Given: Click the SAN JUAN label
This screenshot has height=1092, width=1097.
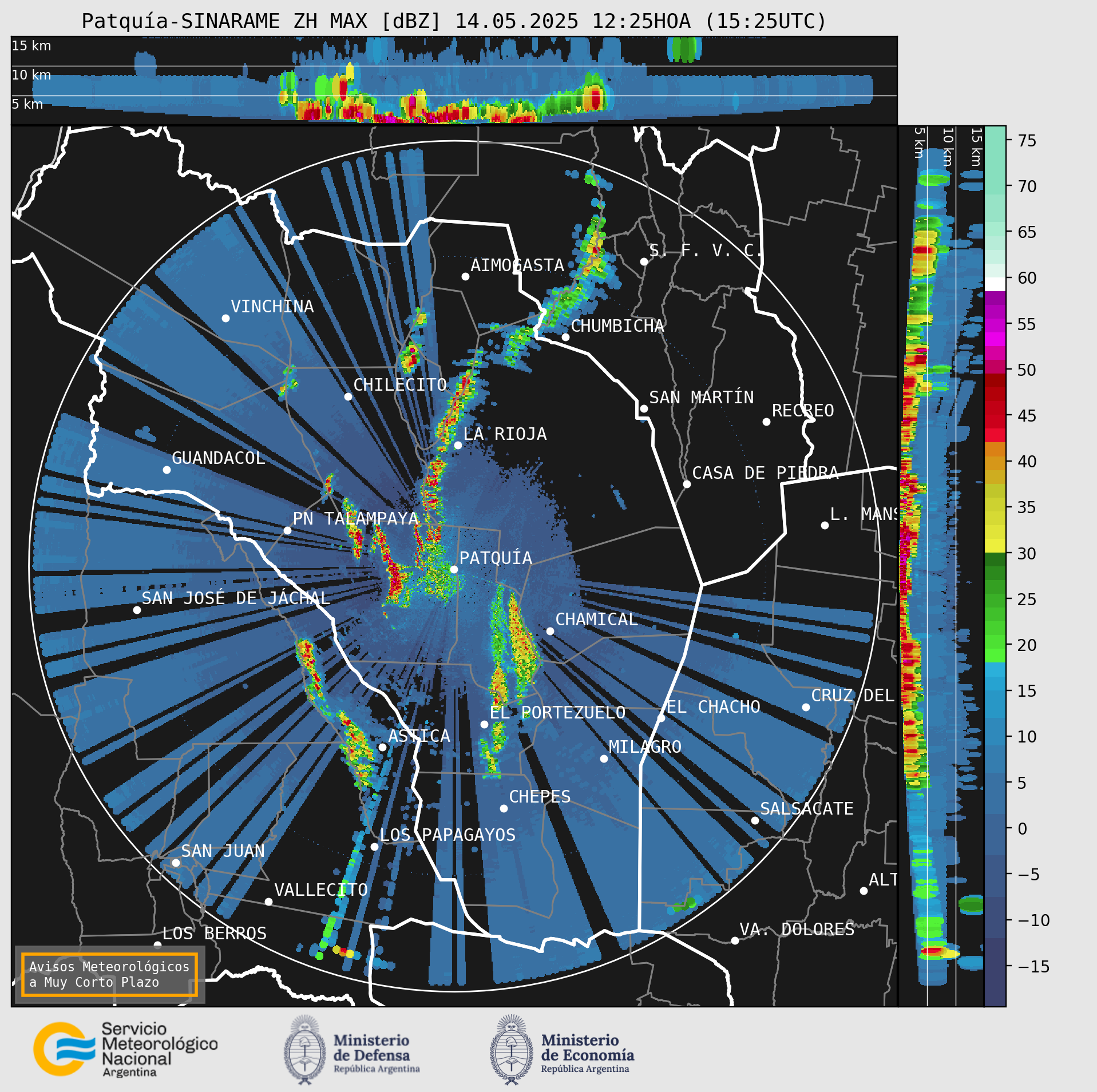Looking at the screenshot, I should (x=223, y=851).
